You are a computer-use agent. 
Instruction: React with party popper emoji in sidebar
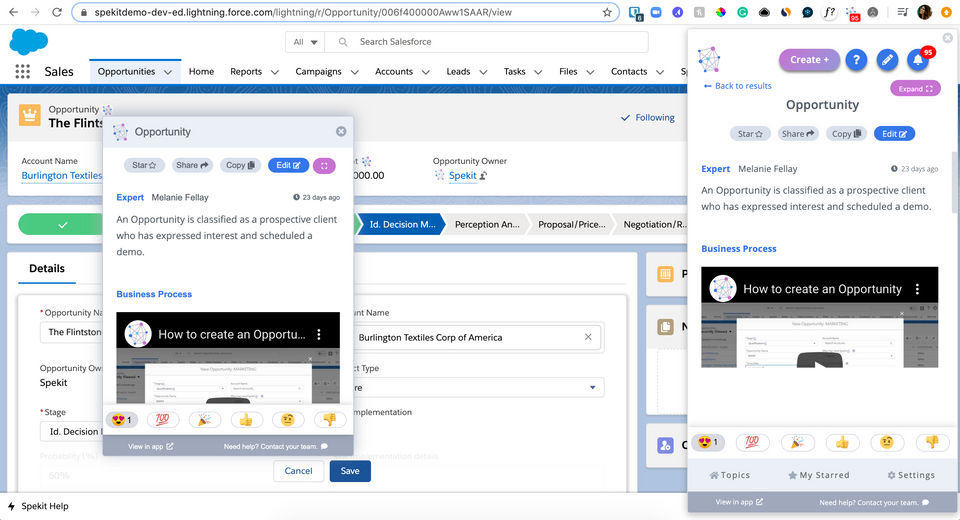(x=797, y=442)
